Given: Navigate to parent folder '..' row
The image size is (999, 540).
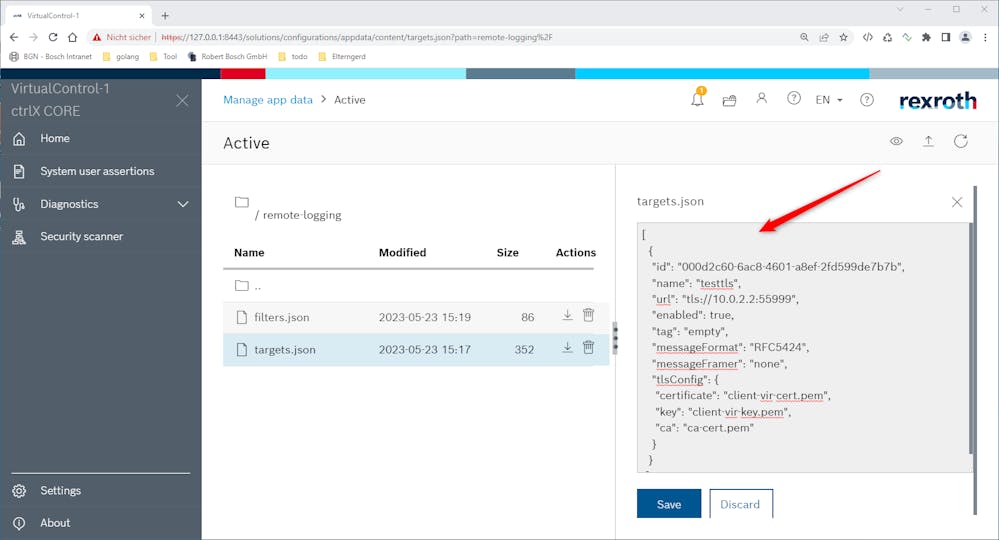Looking at the screenshot, I should pos(409,286).
